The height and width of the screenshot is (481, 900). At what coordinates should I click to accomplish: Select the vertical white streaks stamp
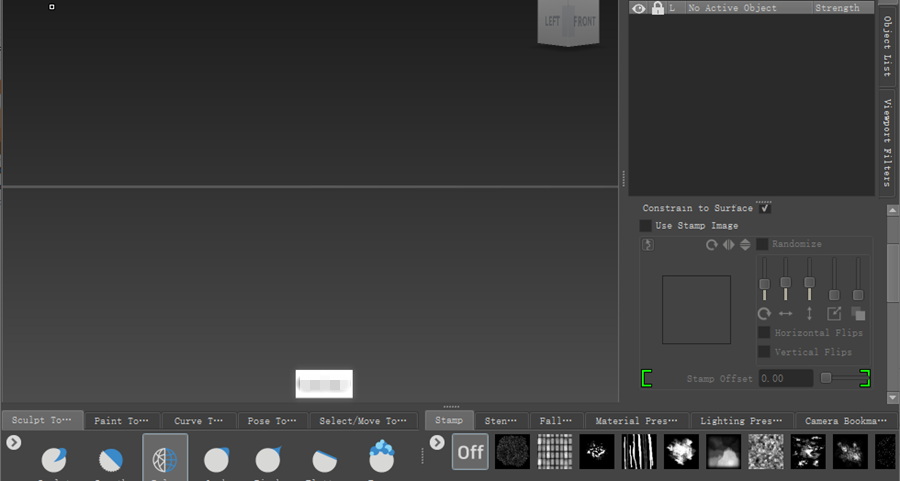639,452
